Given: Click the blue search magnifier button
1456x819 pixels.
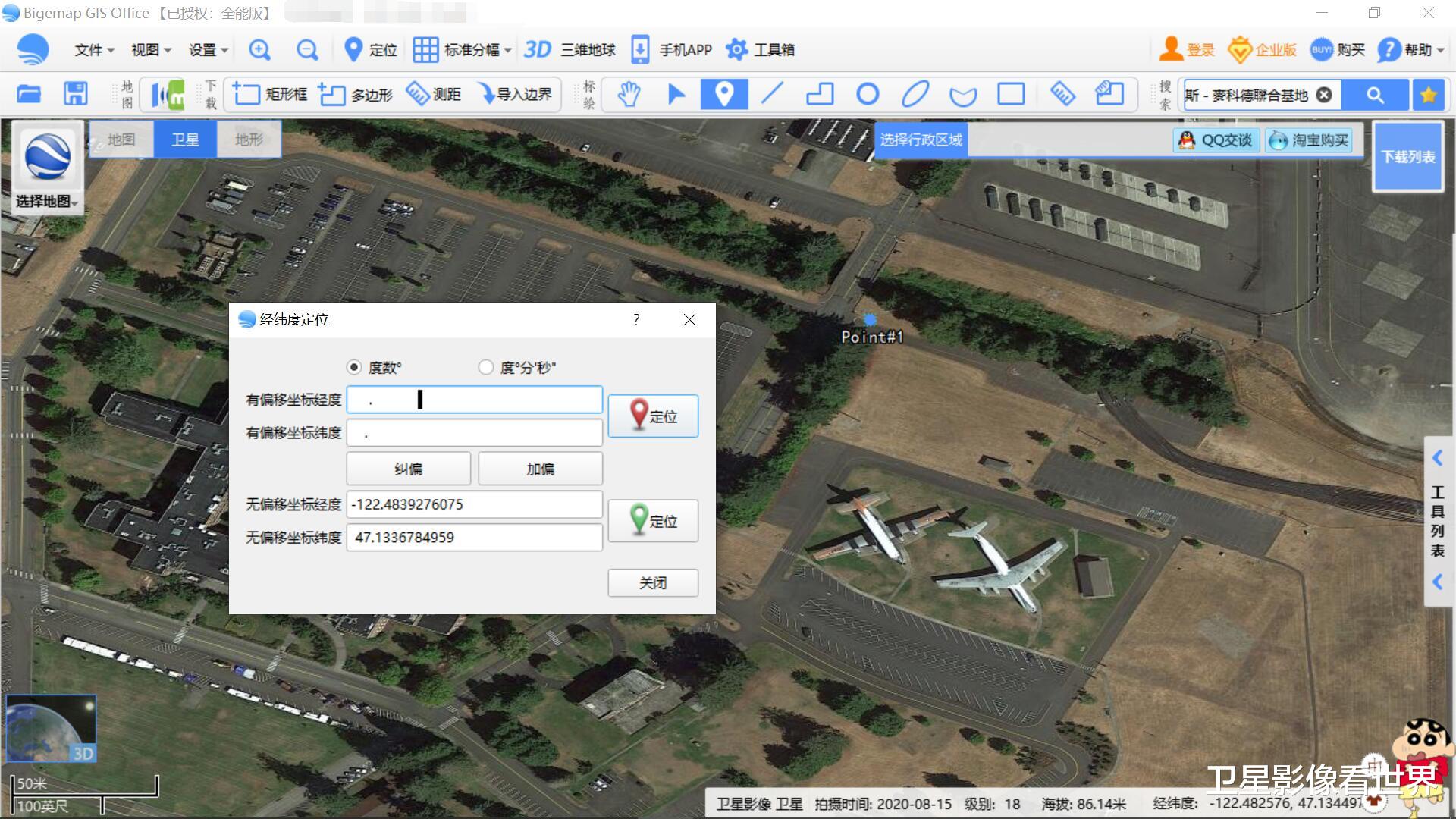Looking at the screenshot, I should tap(1375, 95).
